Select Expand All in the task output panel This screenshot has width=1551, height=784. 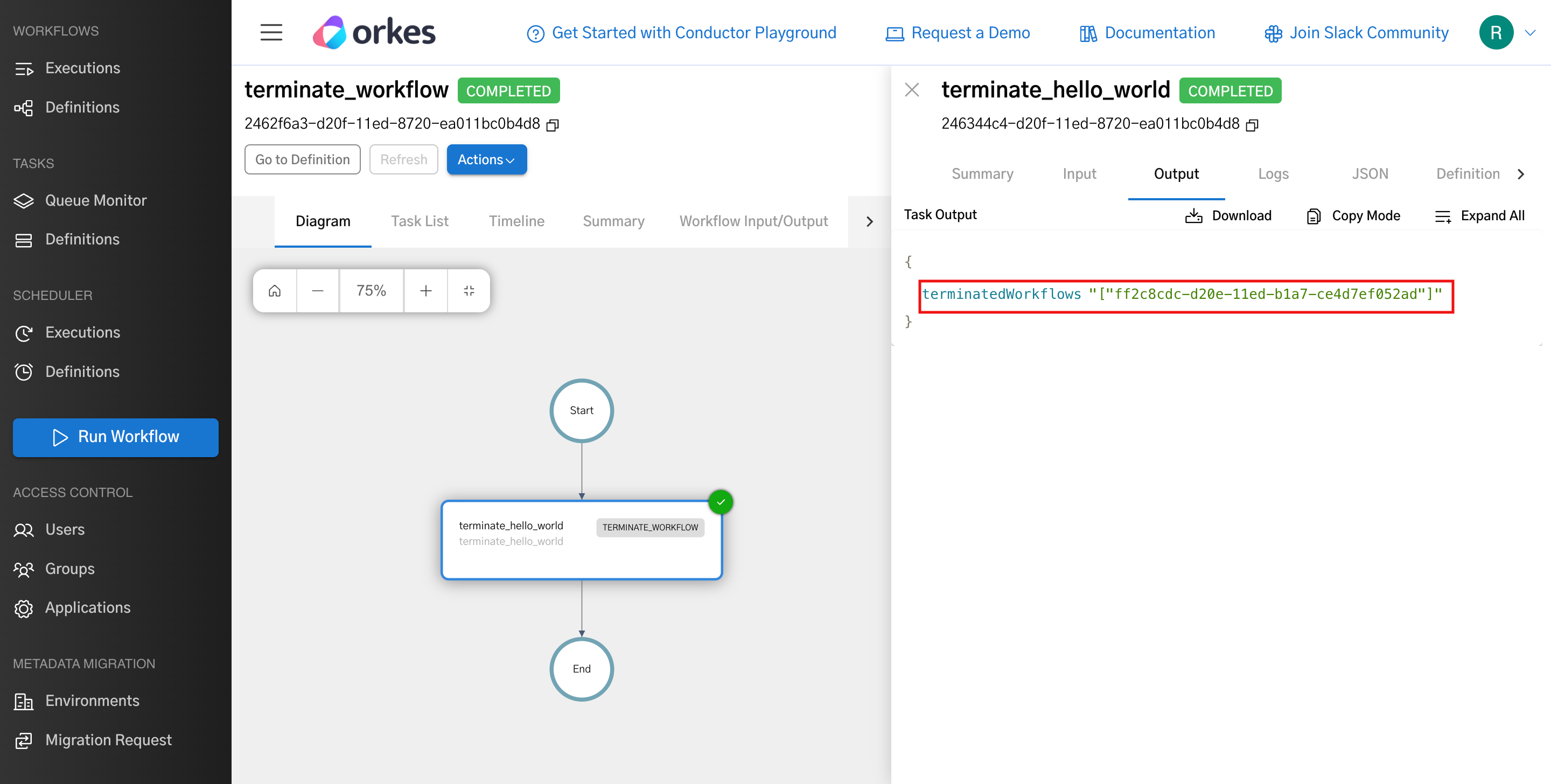pos(1480,215)
